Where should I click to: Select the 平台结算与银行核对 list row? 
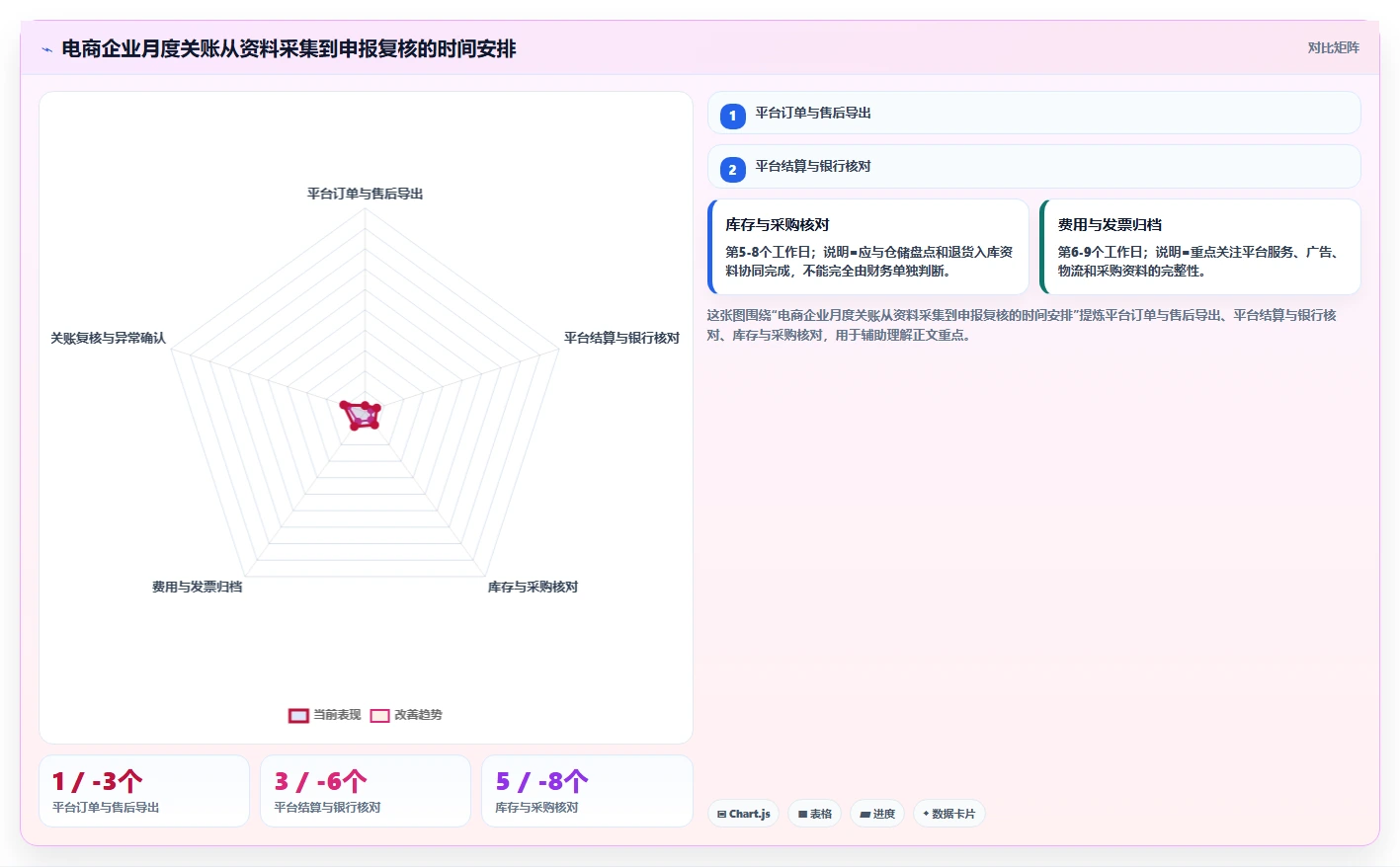[1034, 166]
